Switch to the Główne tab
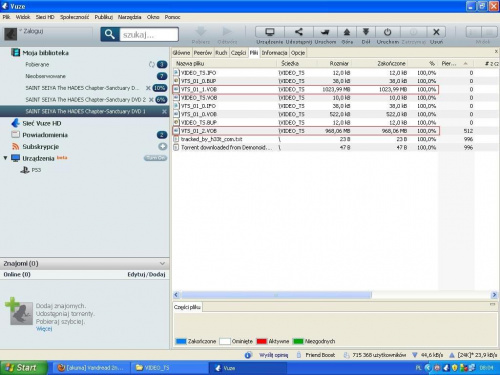The width and height of the screenshot is (500, 375). [181, 53]
